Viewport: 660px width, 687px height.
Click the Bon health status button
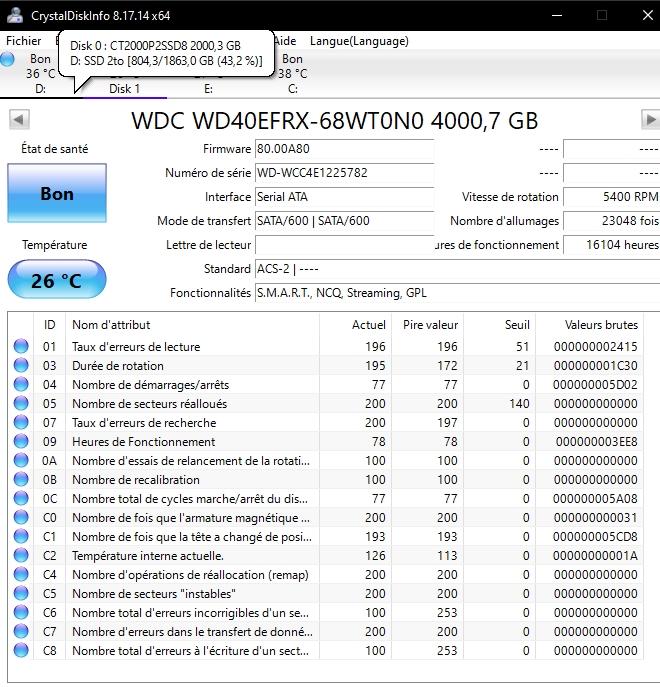[57, 194]
